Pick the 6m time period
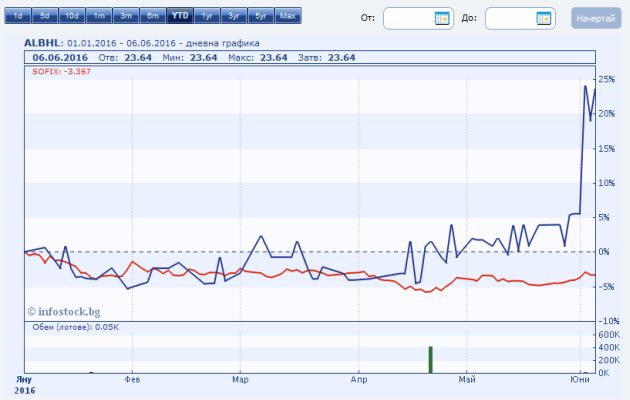The height and width of the screenshot is (400, 630). (x=152, y=17)
